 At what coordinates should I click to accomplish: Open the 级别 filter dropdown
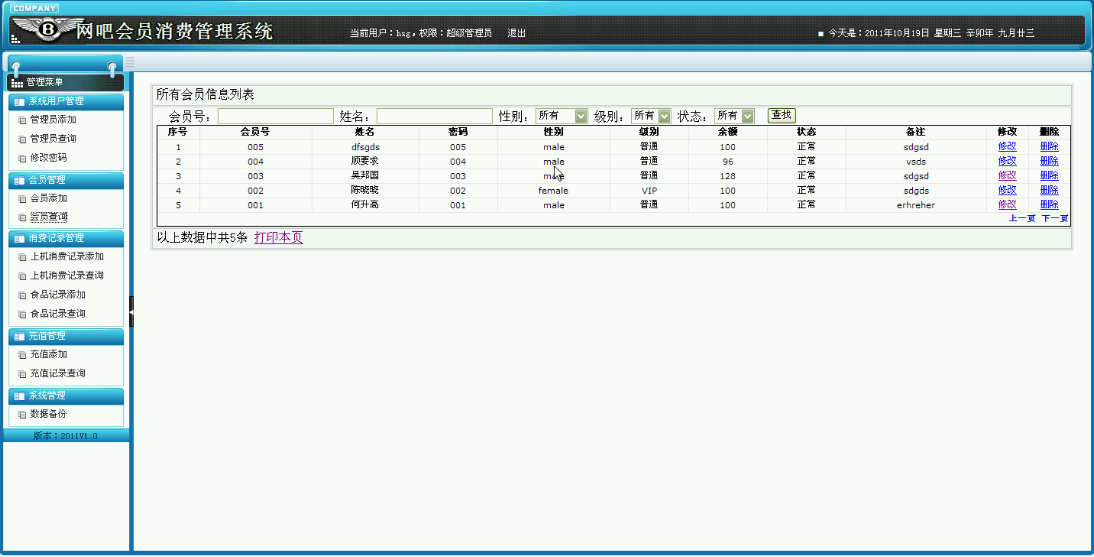click(651, 116)
